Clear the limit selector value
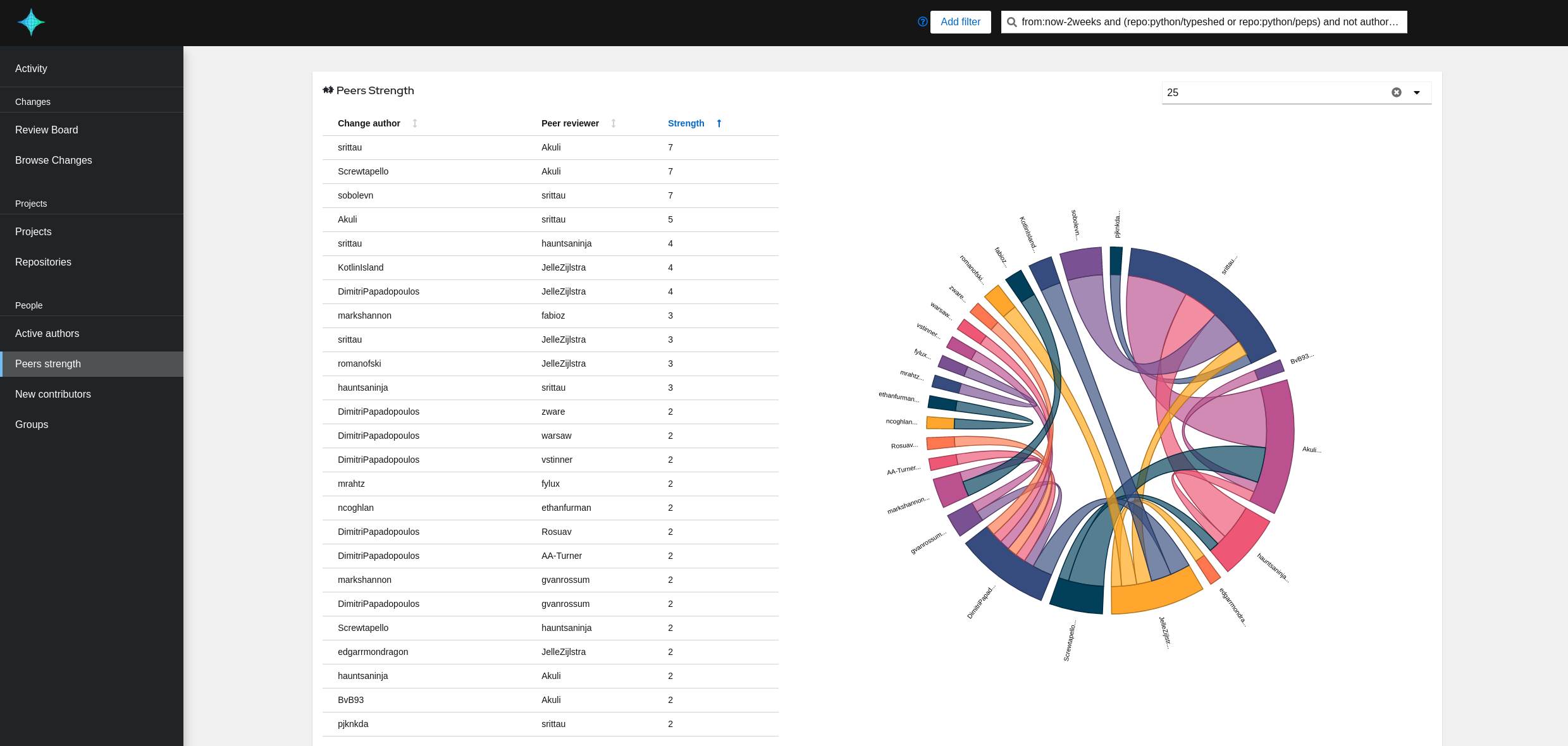 coord(1396,92)
